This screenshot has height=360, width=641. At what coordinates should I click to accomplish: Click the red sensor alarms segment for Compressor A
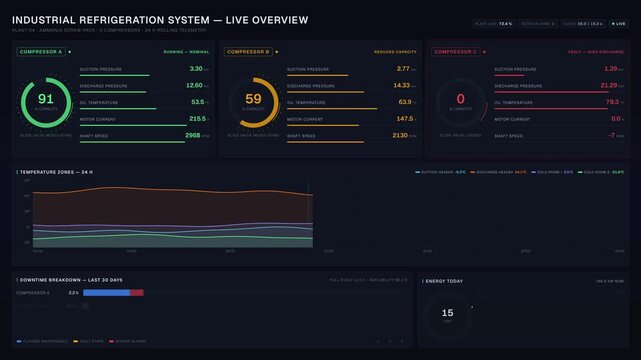pos(137,293)
